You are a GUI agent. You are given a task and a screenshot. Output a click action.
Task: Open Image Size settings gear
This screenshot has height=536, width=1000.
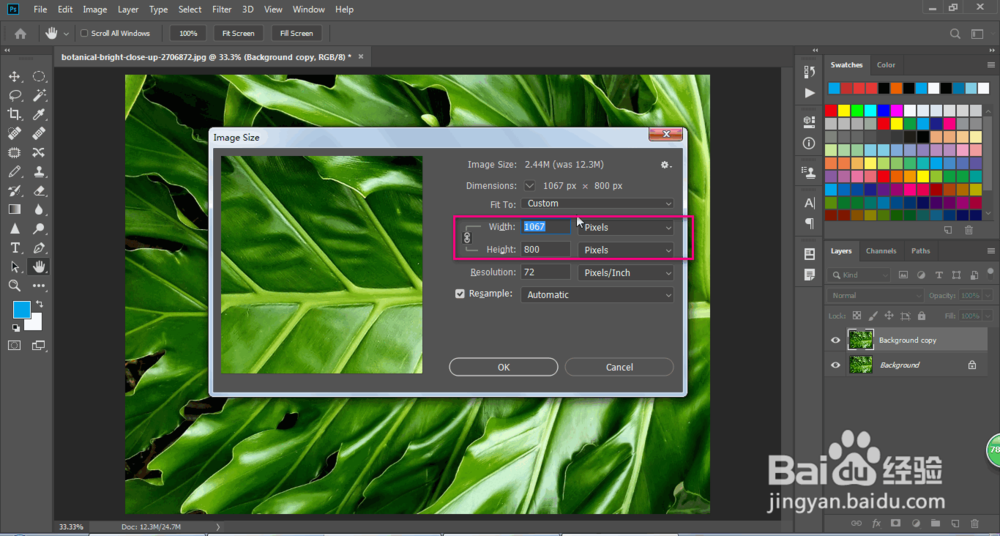pos(665,165)
